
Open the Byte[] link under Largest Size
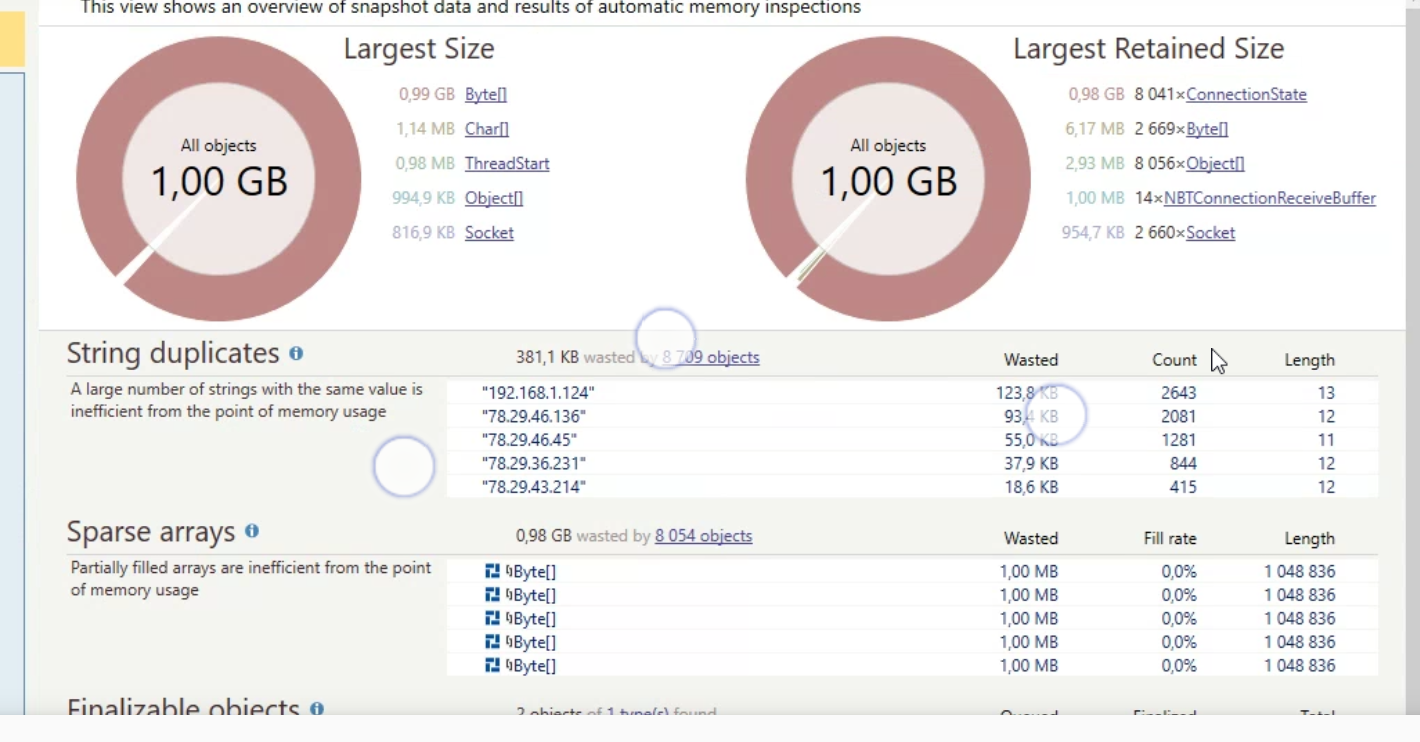coord(486,94)
